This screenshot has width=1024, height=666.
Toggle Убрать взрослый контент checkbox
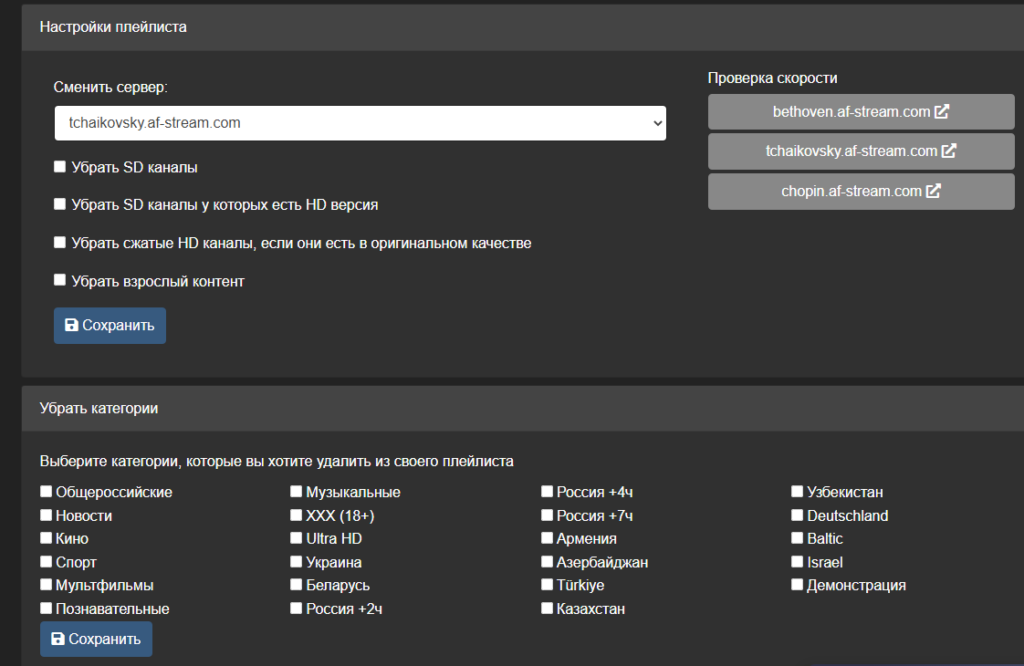(x=60, y=281)
